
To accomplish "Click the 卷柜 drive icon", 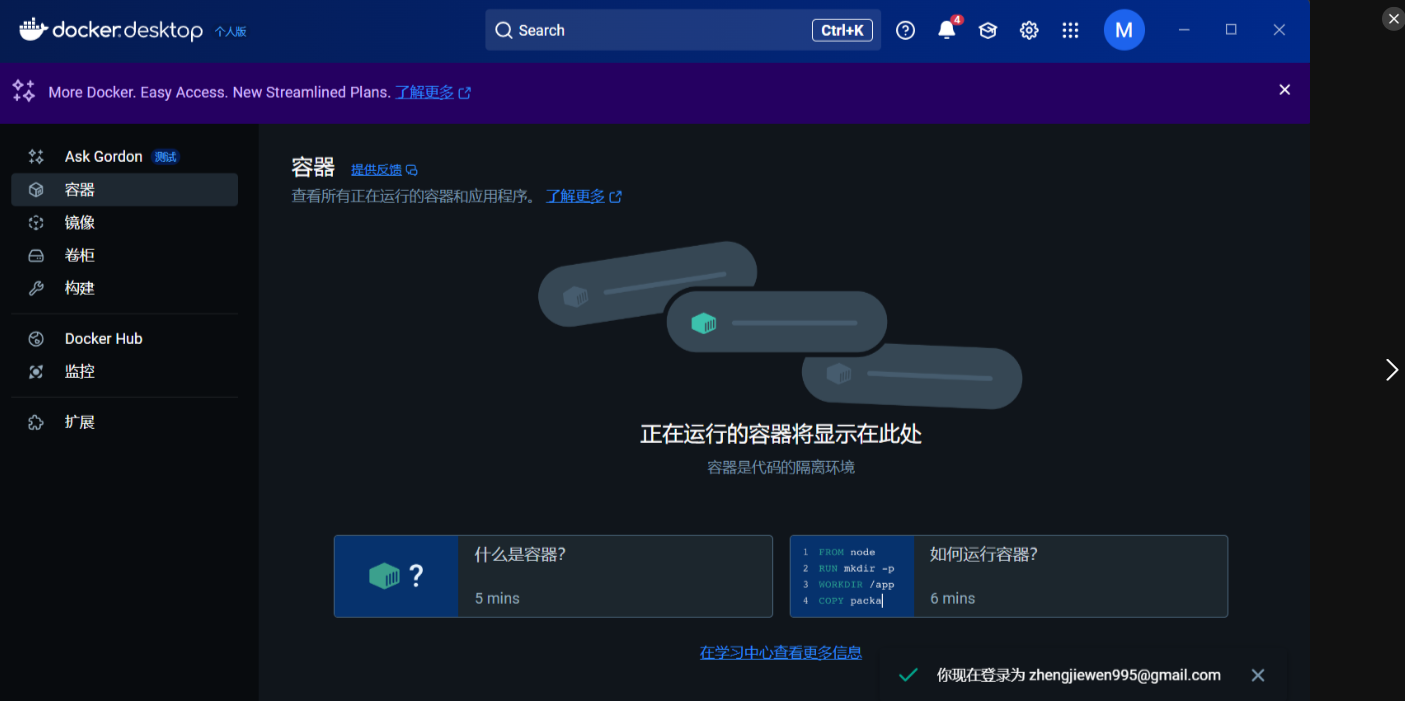I will click(x=36, y=255).
